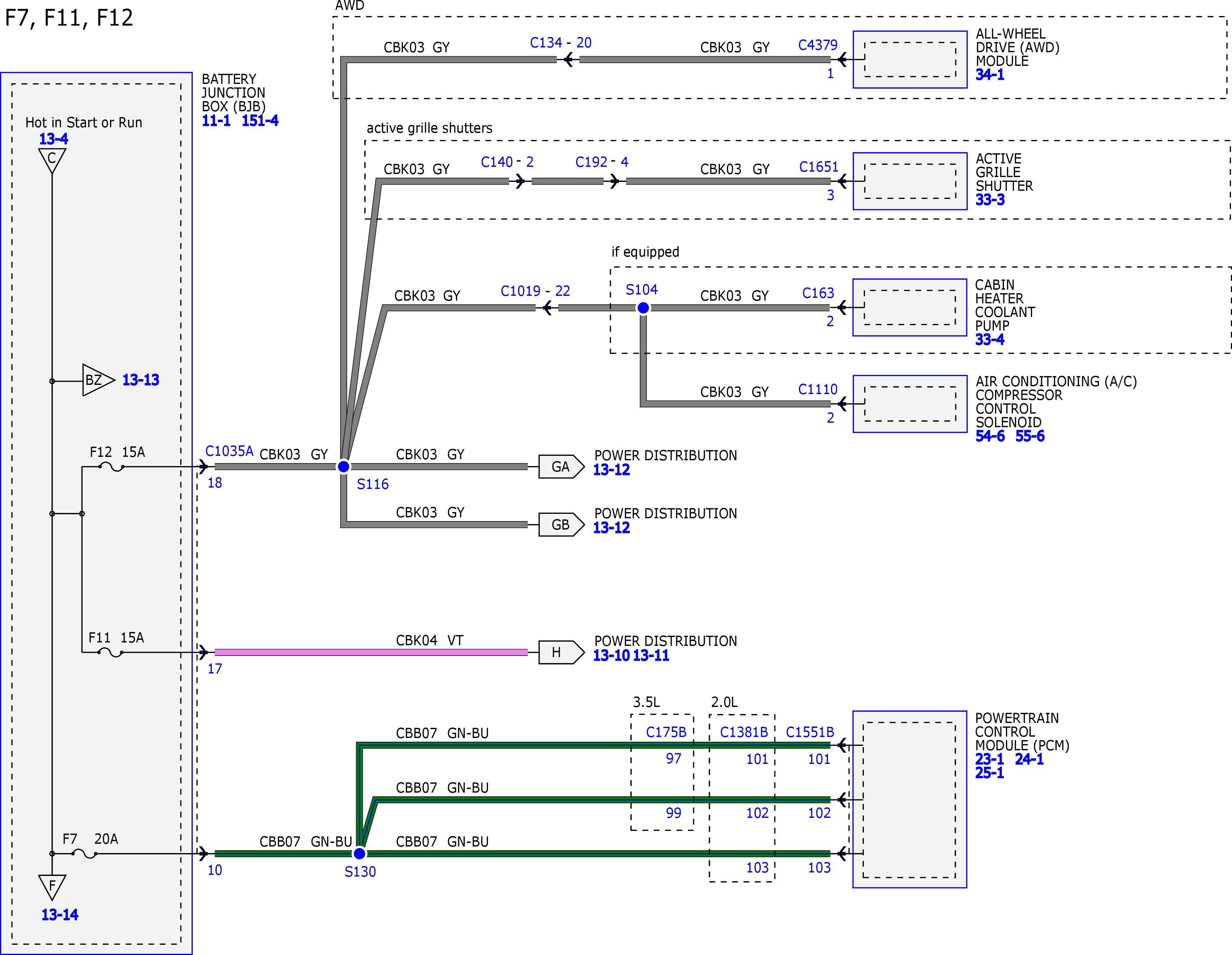Open Active Grille Shutter link 33-3
Image resolution: width=1232 pixels, height=955 pixels.
(990, 200)
